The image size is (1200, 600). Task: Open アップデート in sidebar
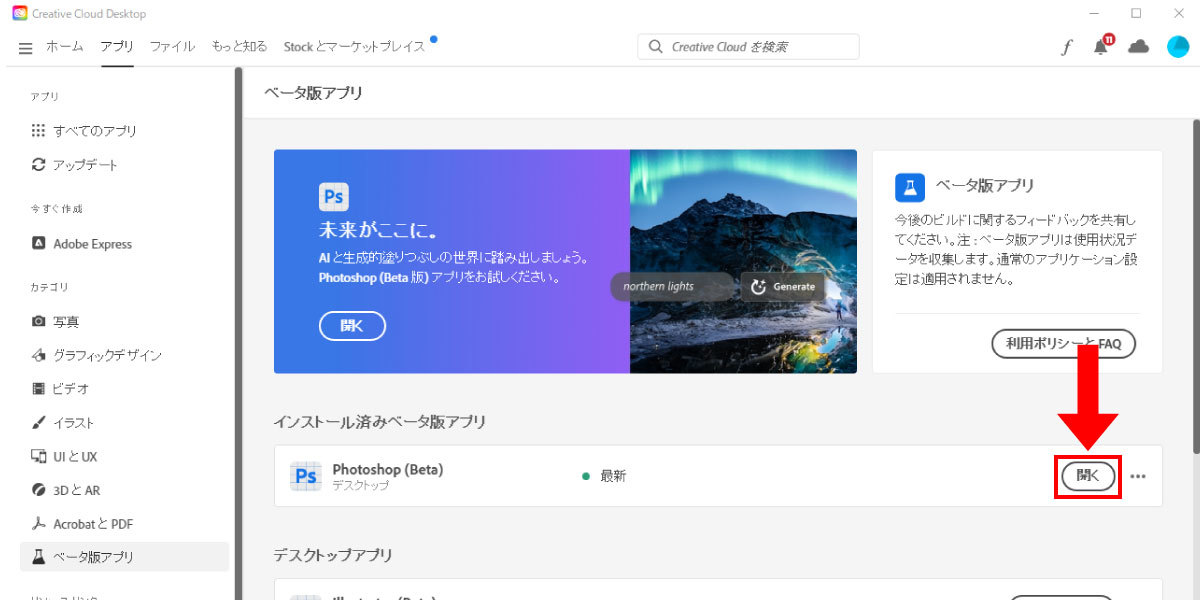tap(74, 165)
